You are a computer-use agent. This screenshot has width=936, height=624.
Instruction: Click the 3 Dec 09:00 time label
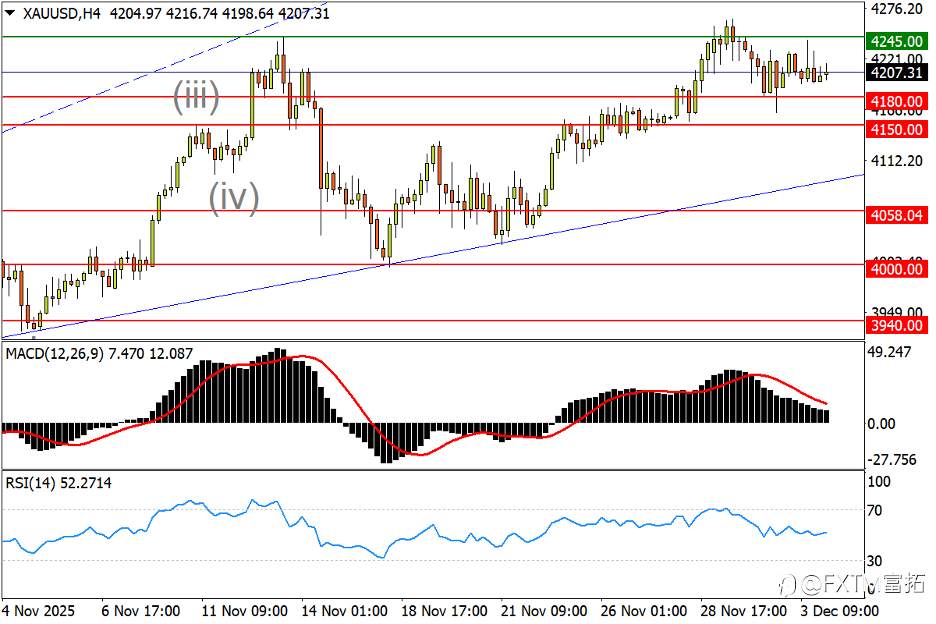[839, 611]
